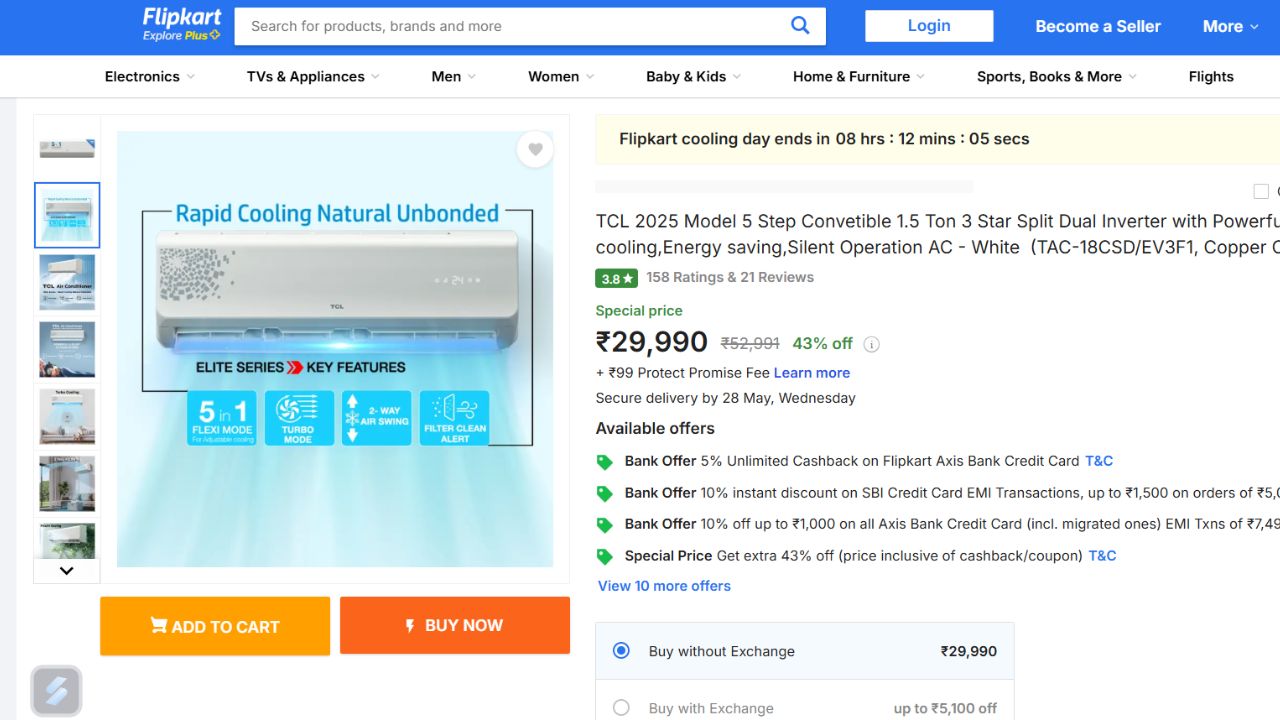
Task: Expand the TVs & Appliances menu
Action: coord(313,76)
